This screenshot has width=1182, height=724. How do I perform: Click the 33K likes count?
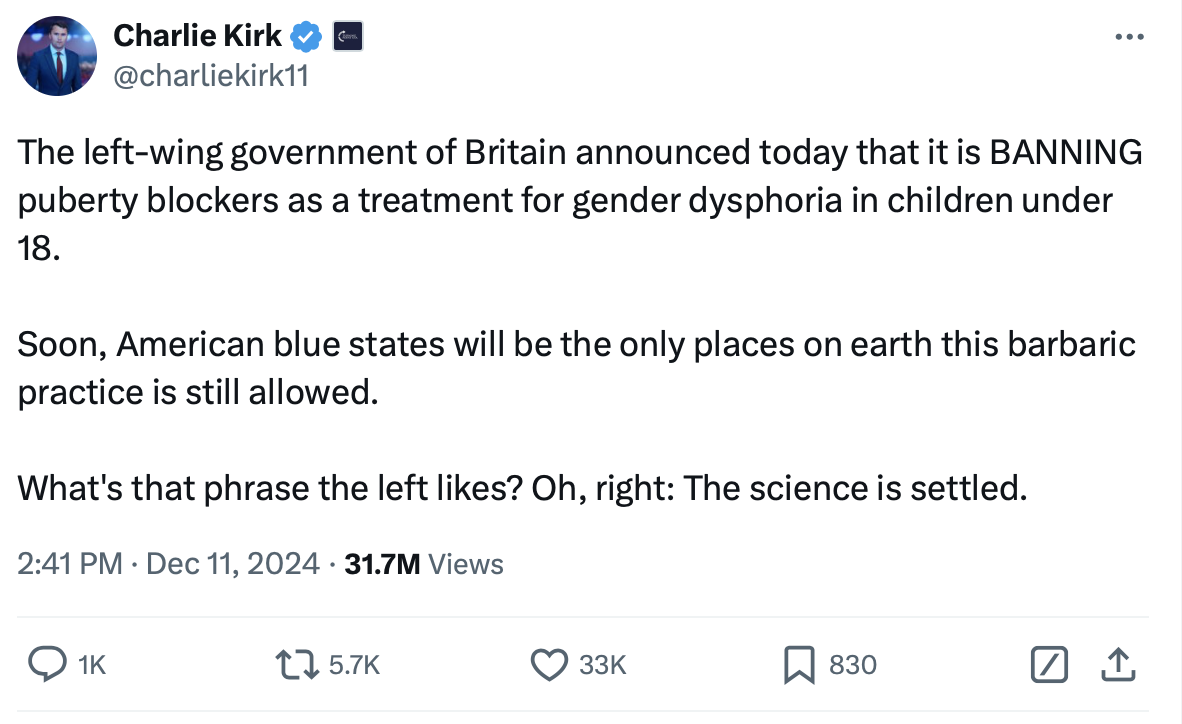(603, 664)
